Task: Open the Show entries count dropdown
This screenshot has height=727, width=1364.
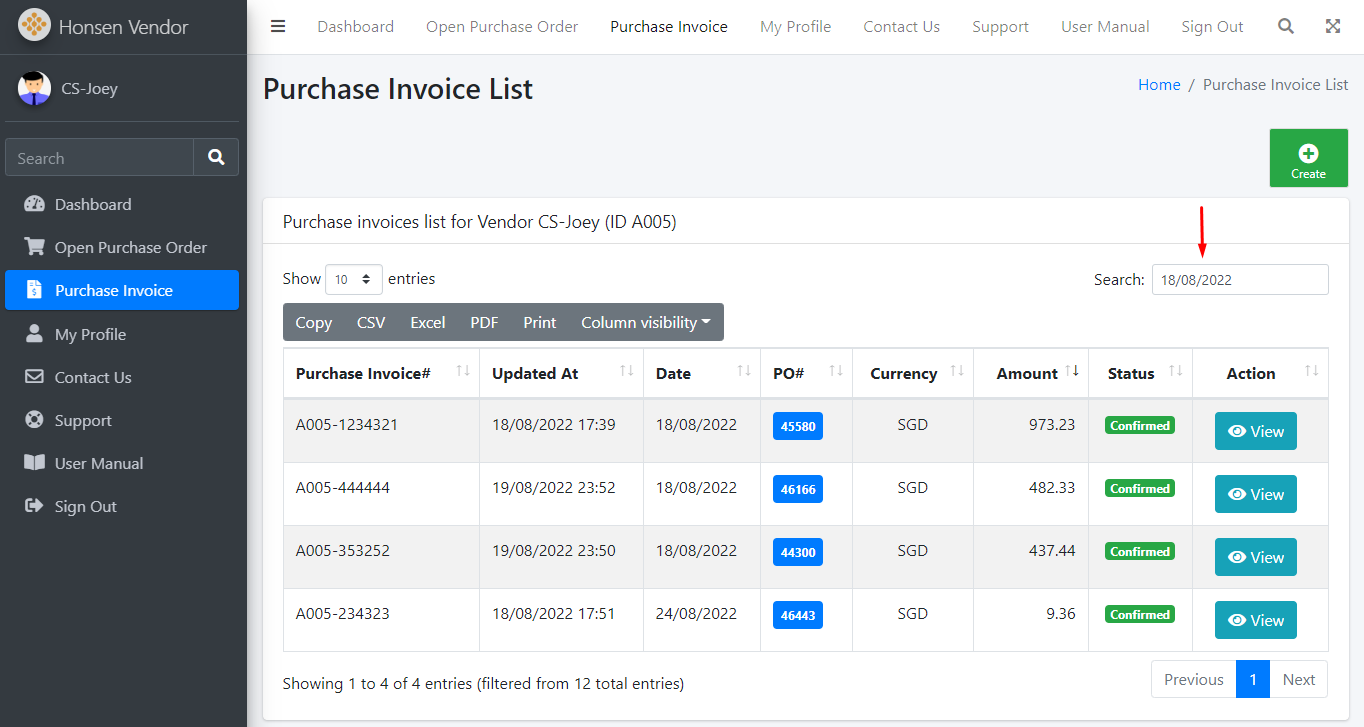Action: tap(354, 279)
